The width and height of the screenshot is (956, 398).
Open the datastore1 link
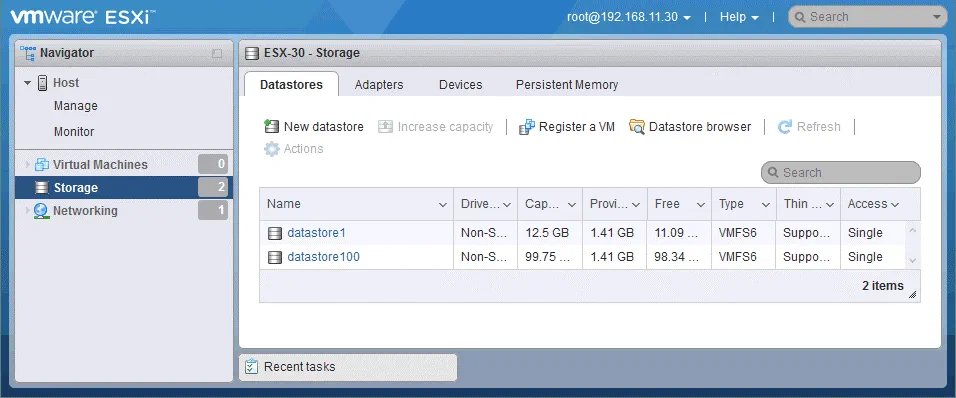316,233
